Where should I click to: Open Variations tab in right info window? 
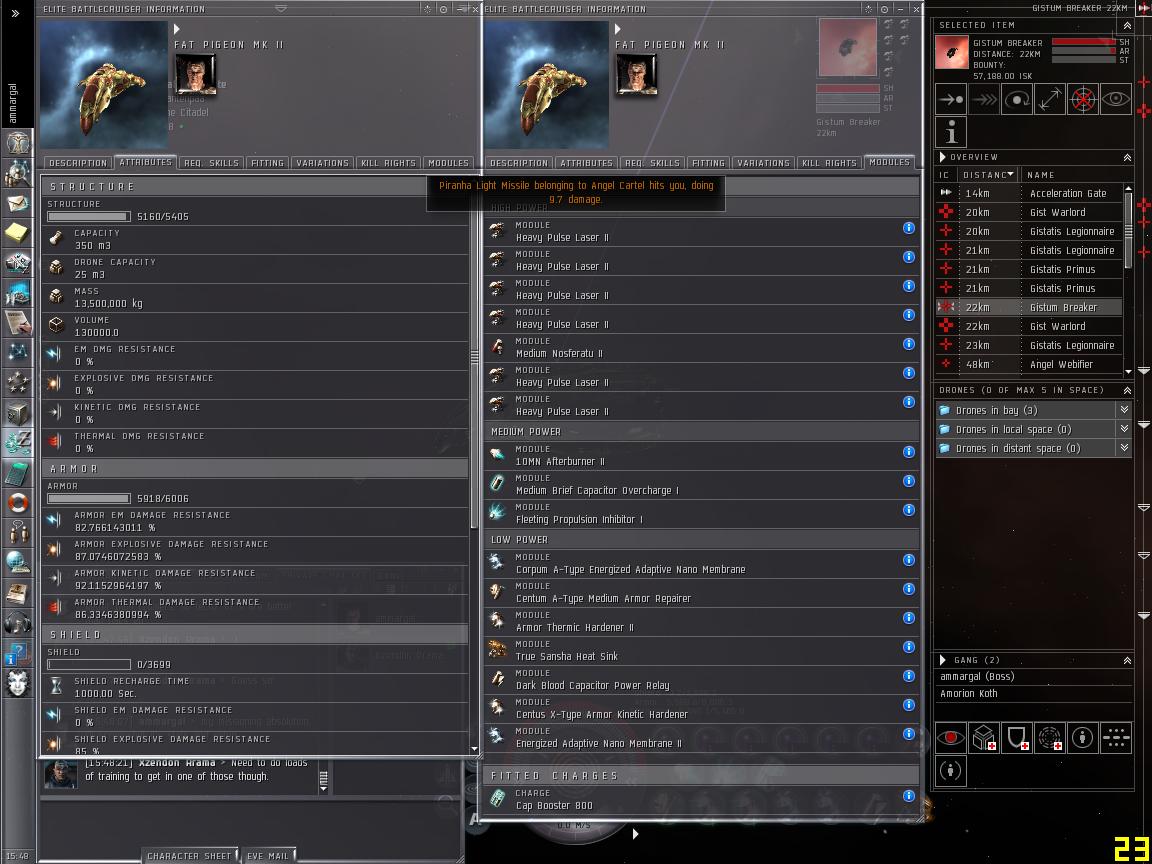[763, 163]
